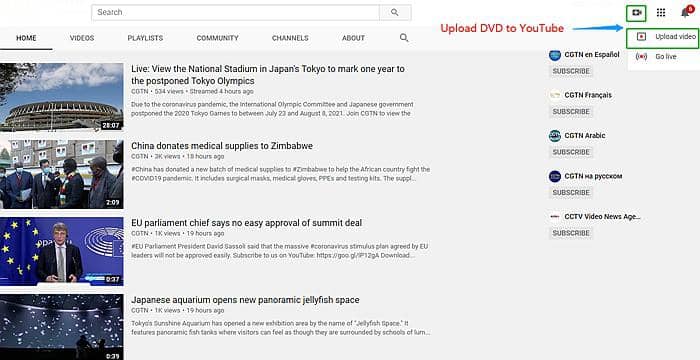
Task: Click the description mentioning #Zimbabwe and #COVID19
Action: pyautogui.click(x=280, y=174)
